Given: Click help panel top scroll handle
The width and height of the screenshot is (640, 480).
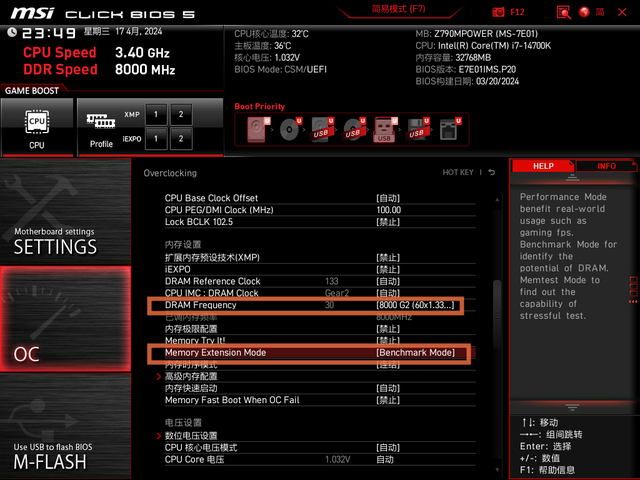Looking at the screenshot, I should click(572, 178).
